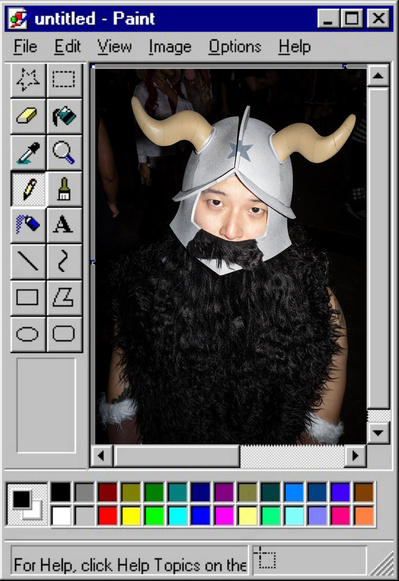The height and width of the screenshot is (581, 399).
Task: Select the Free-Form Select star tool
Action: (28, 80)
